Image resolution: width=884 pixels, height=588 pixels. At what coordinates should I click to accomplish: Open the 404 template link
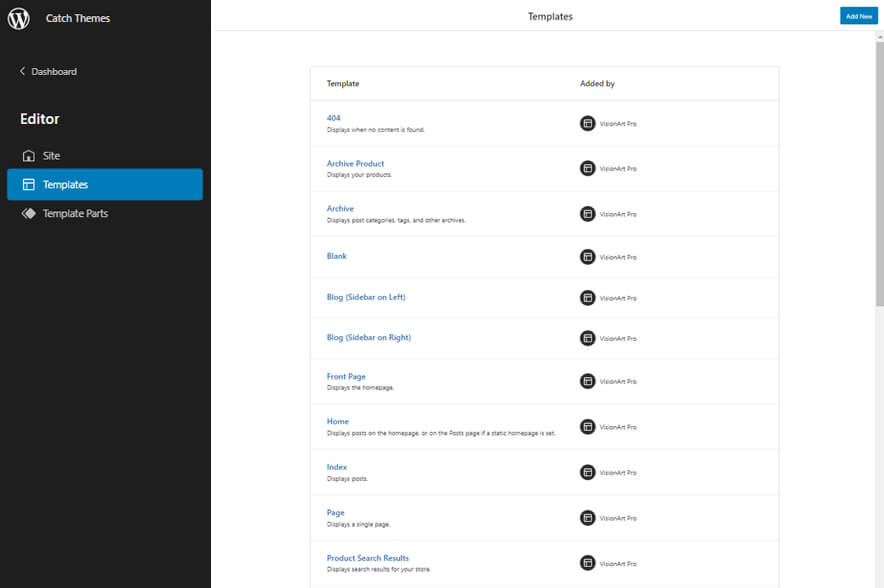334,118
